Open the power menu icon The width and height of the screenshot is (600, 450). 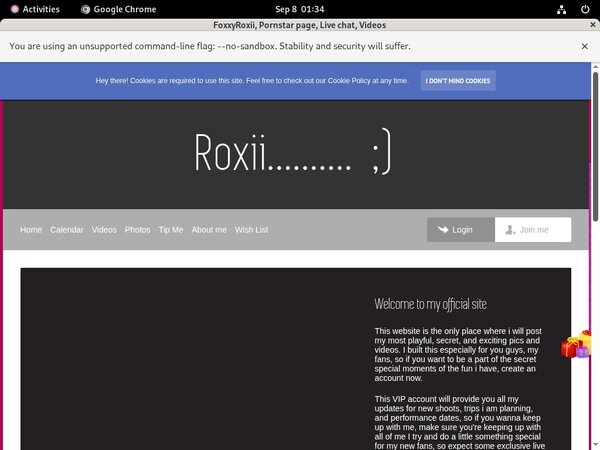(585, 8)
